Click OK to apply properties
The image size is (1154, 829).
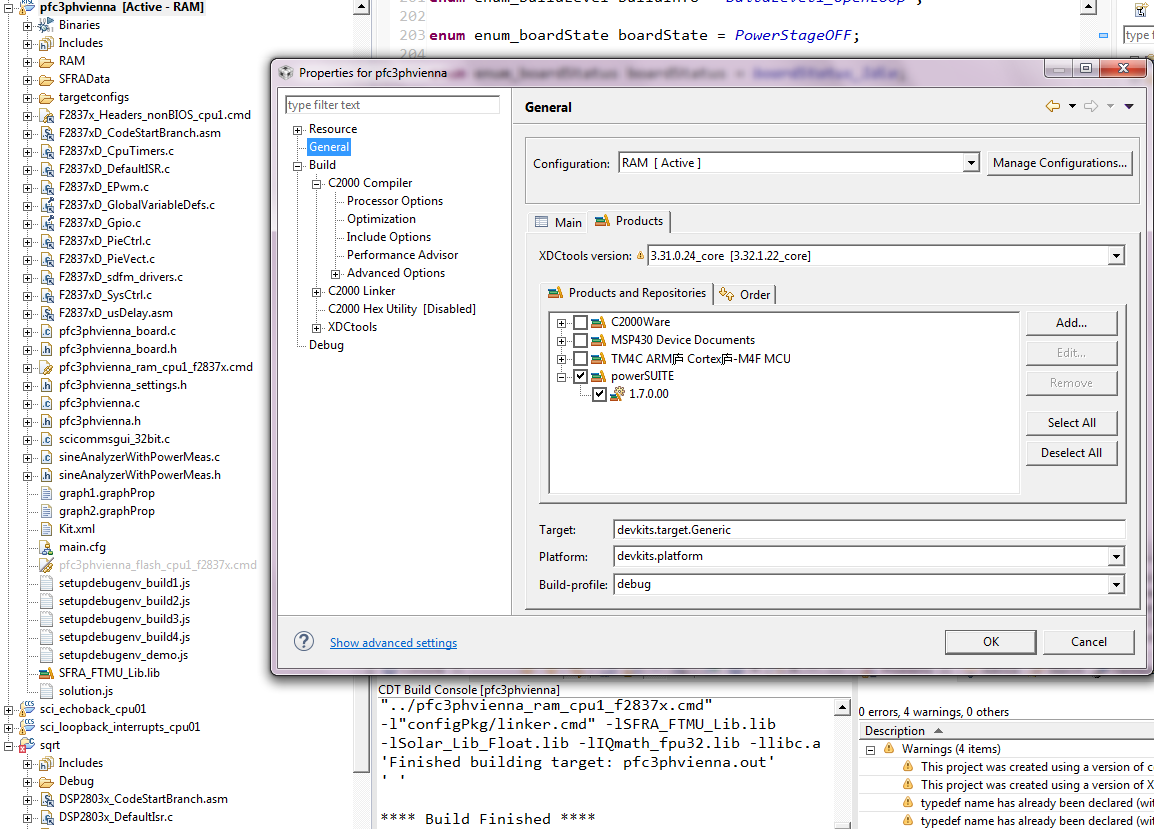click(x=991, y=641)
